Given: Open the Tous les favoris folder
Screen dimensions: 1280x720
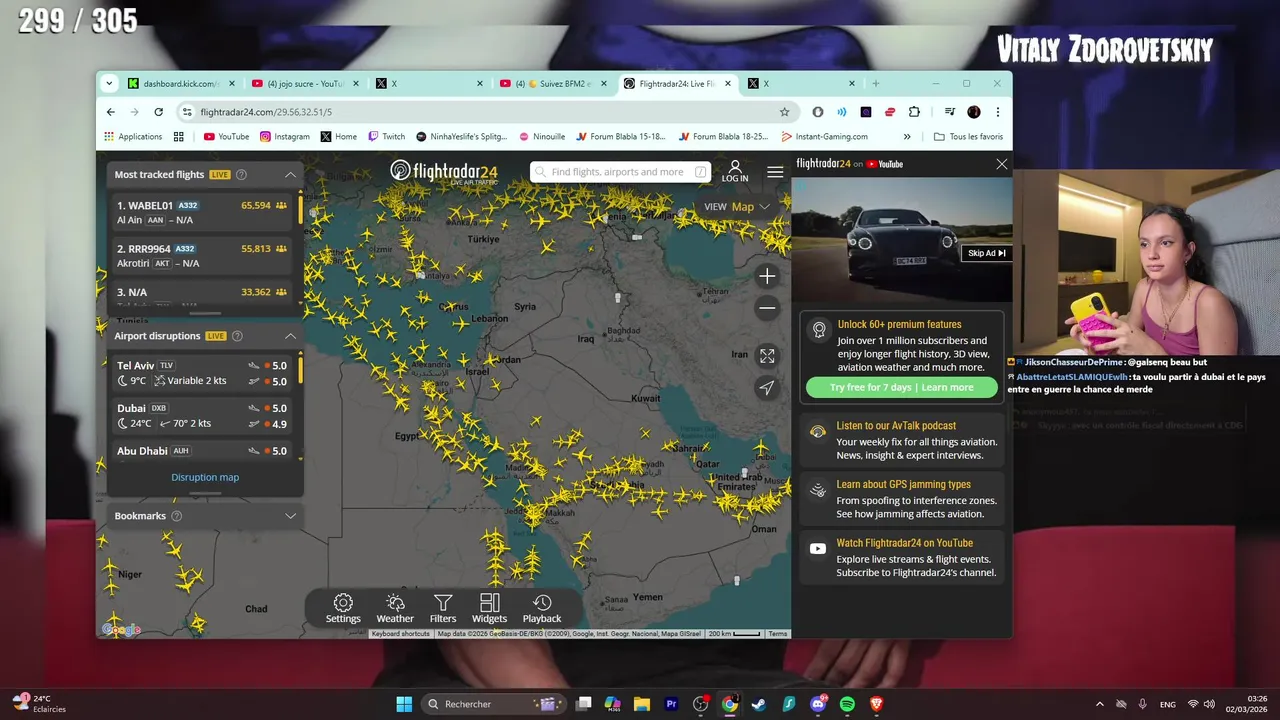Looking at the screenshot, I should tap(968, 136).
